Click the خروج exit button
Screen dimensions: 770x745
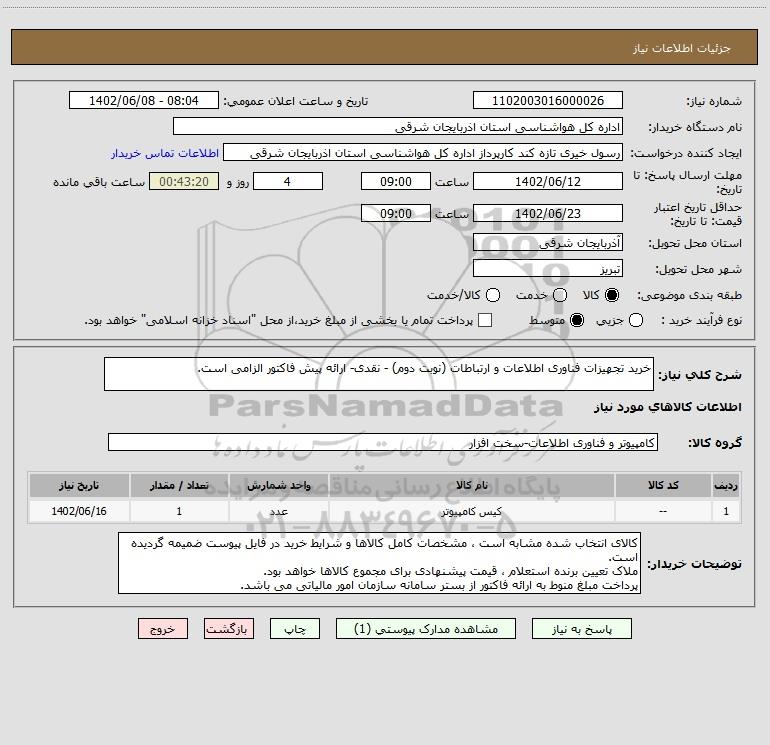tap(163, 629)
